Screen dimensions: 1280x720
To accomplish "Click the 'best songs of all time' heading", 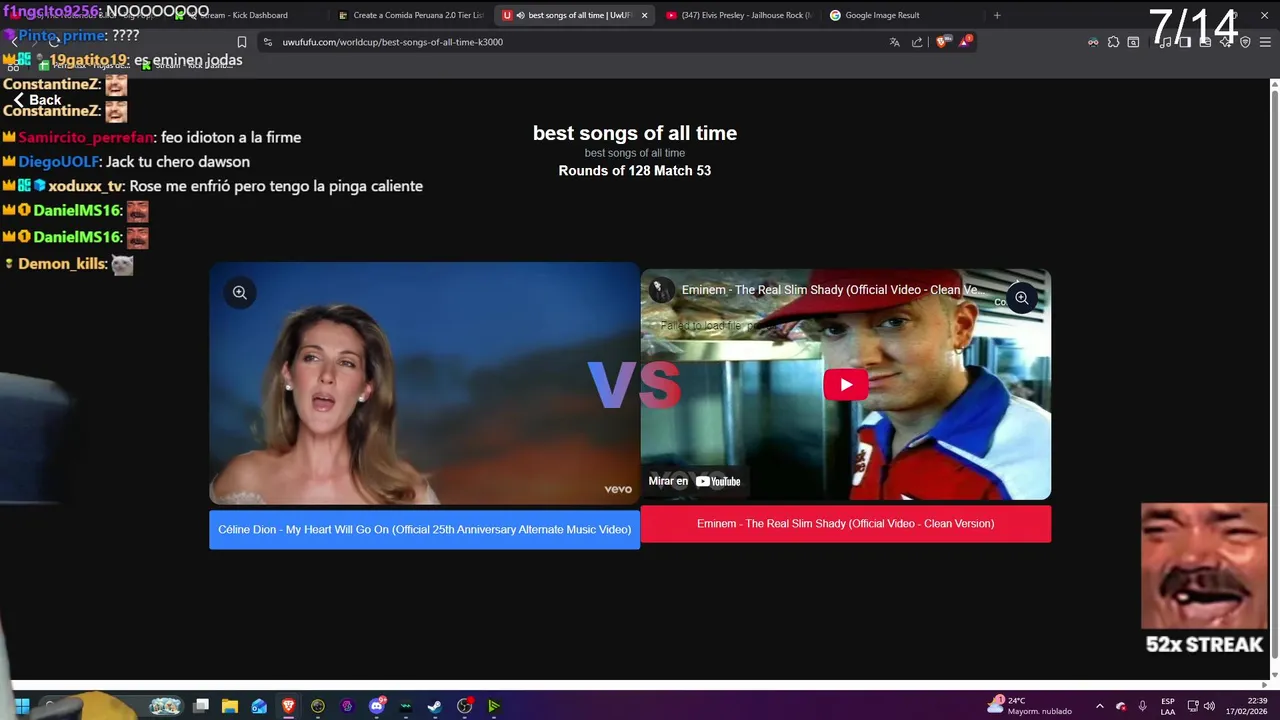I will coord(635,133).
